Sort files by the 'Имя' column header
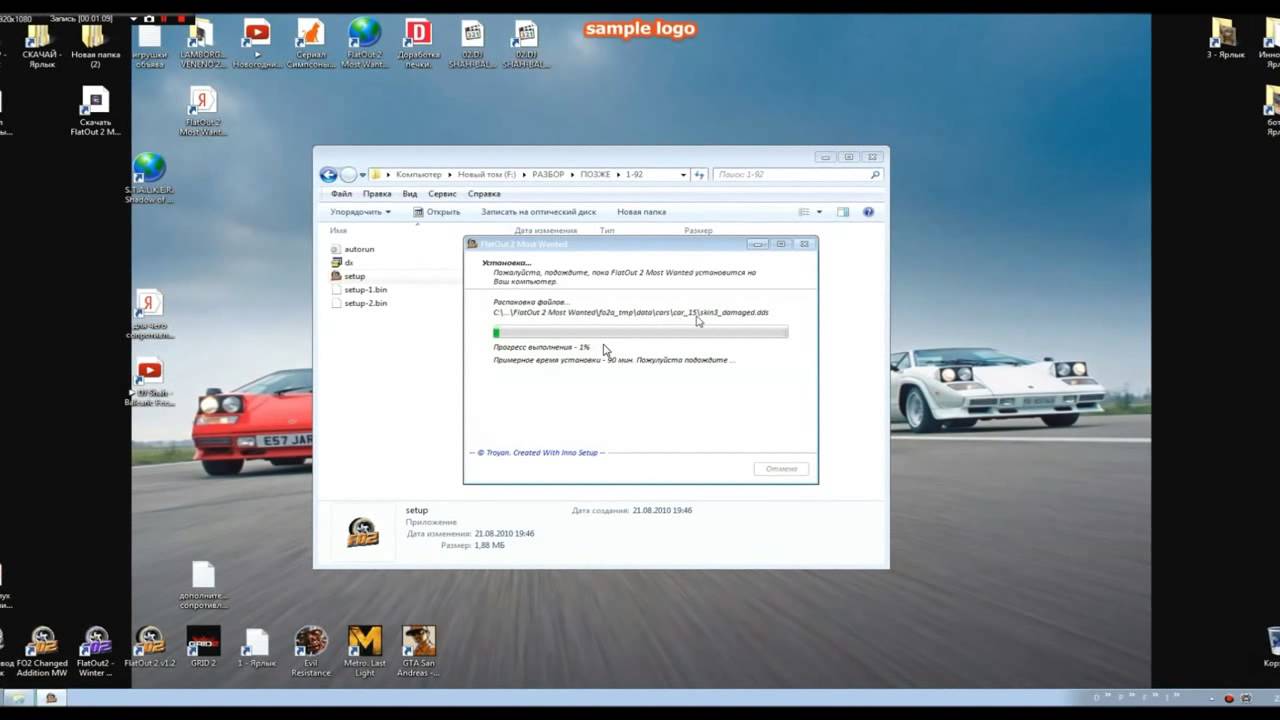Screen dimensions: 1280x720 tap(338, 230)
